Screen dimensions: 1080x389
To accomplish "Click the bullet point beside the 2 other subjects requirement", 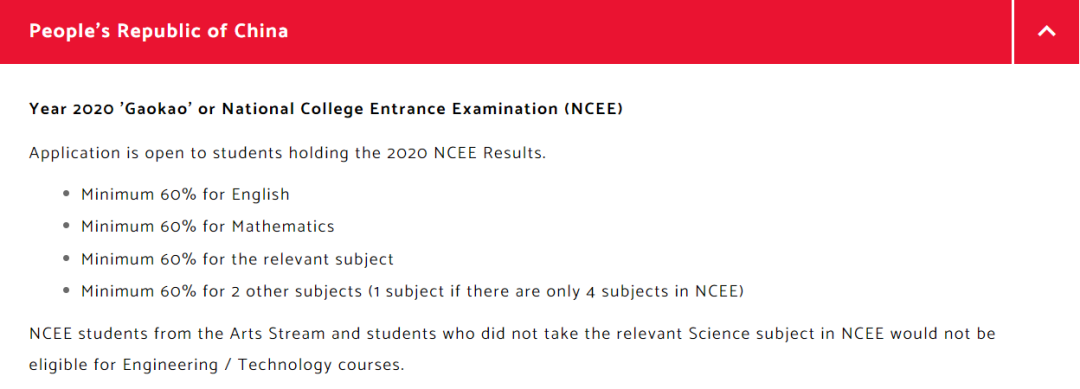I will (x=66, y=292).
